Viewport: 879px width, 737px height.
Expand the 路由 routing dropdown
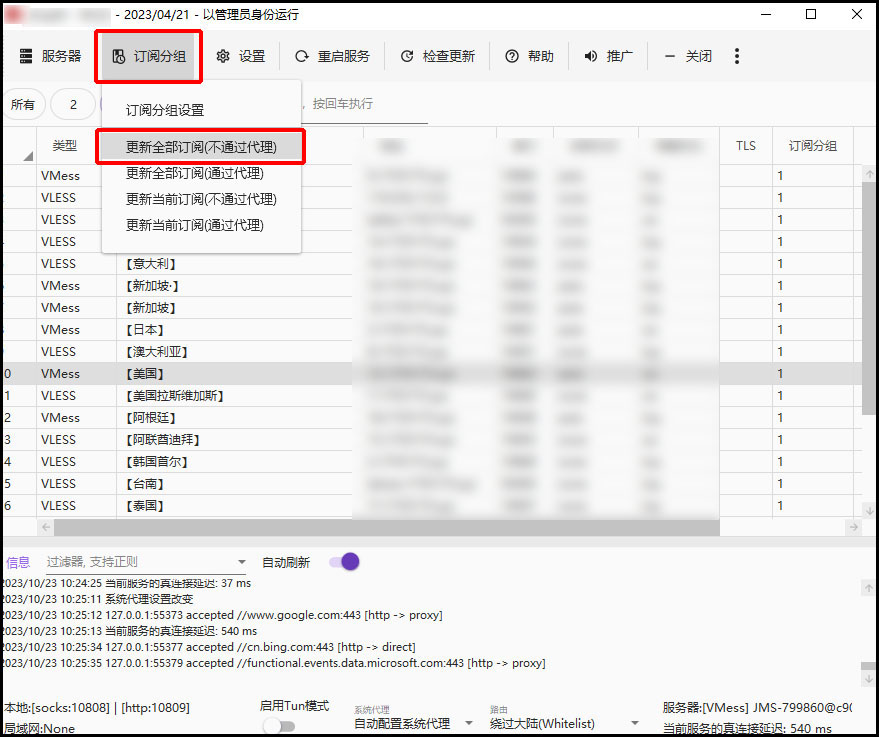pyautogui.click(x=633, y=723)
